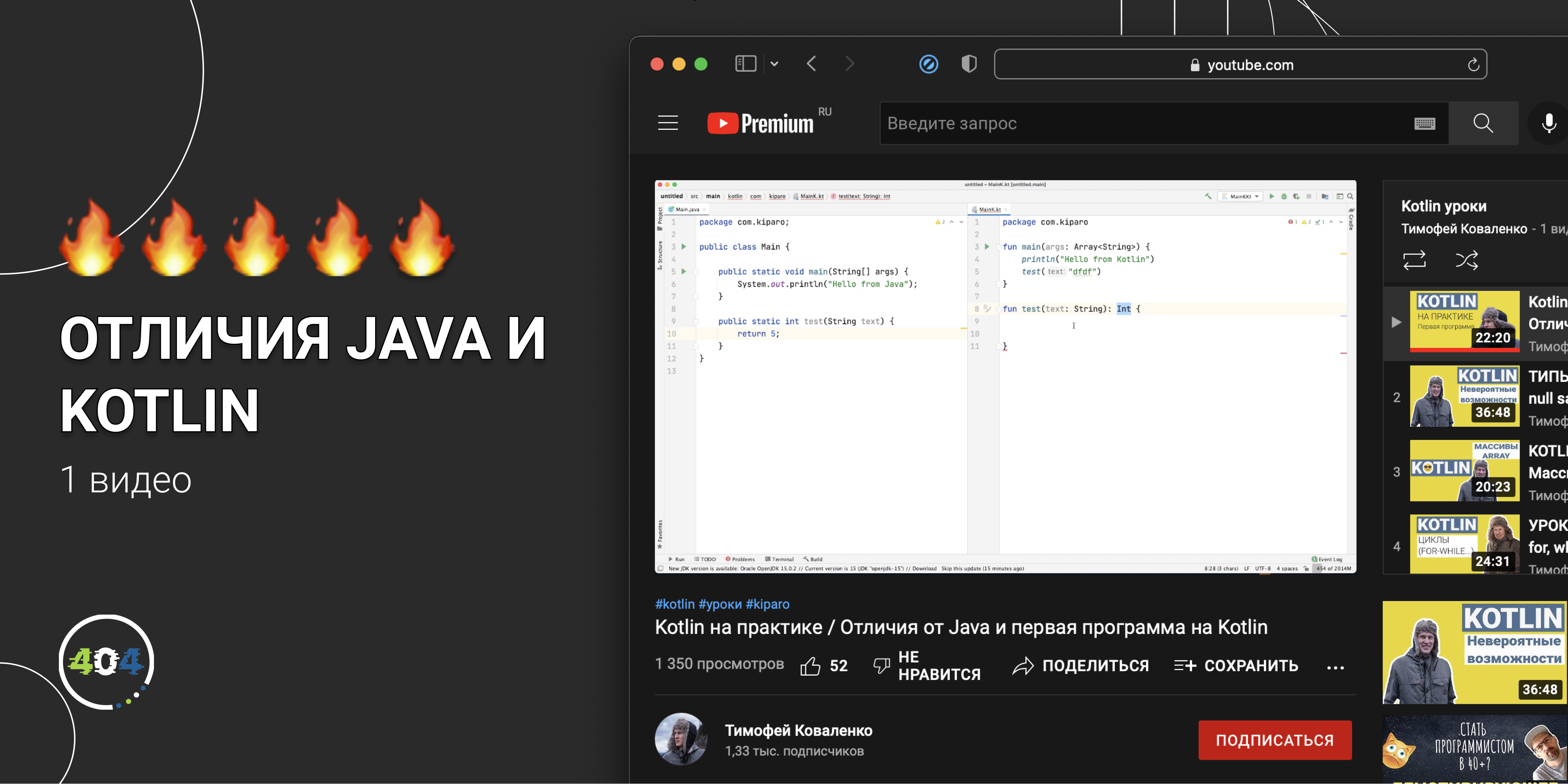Open the MainKKt run configuration dropdown
1568x784 pixels.
pos(1240,197)
